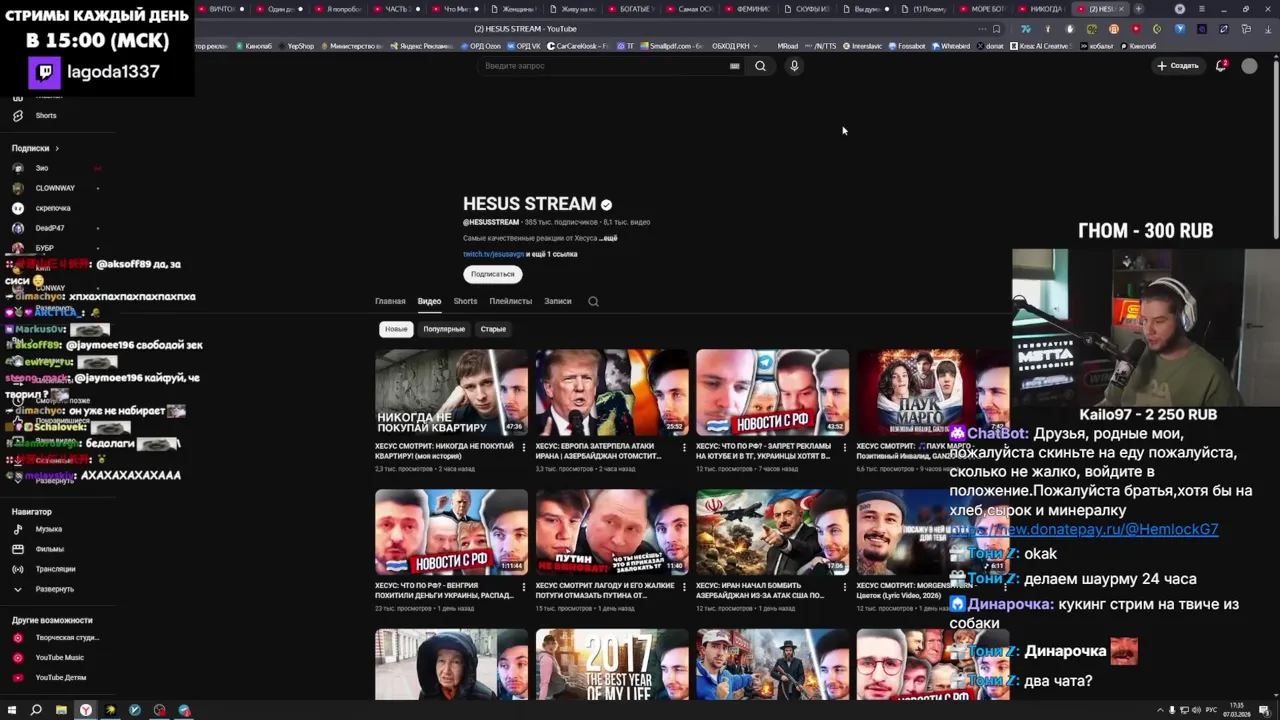Open Iran bombing 17:06 video thumbnail
Screen dimensions: 1280x720
[772, 532]
